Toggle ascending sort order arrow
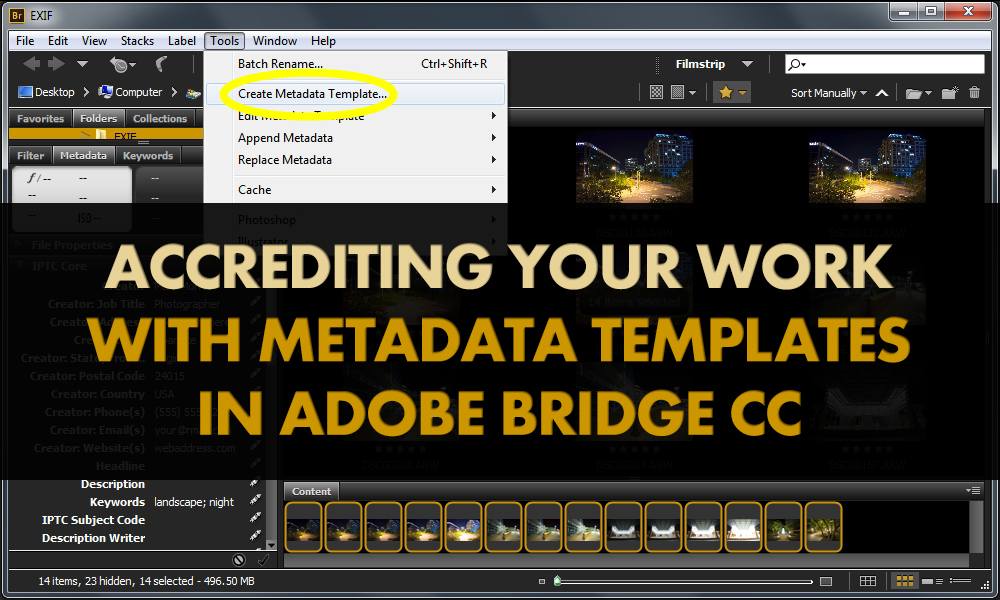The height and width of the screenshot is (600, 1000). click(x=882, y=93)
